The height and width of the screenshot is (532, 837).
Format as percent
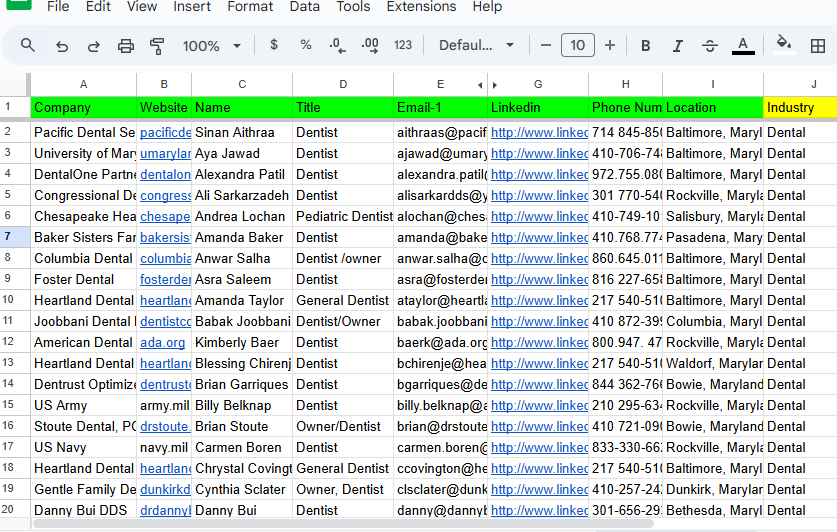pos(306,45)
